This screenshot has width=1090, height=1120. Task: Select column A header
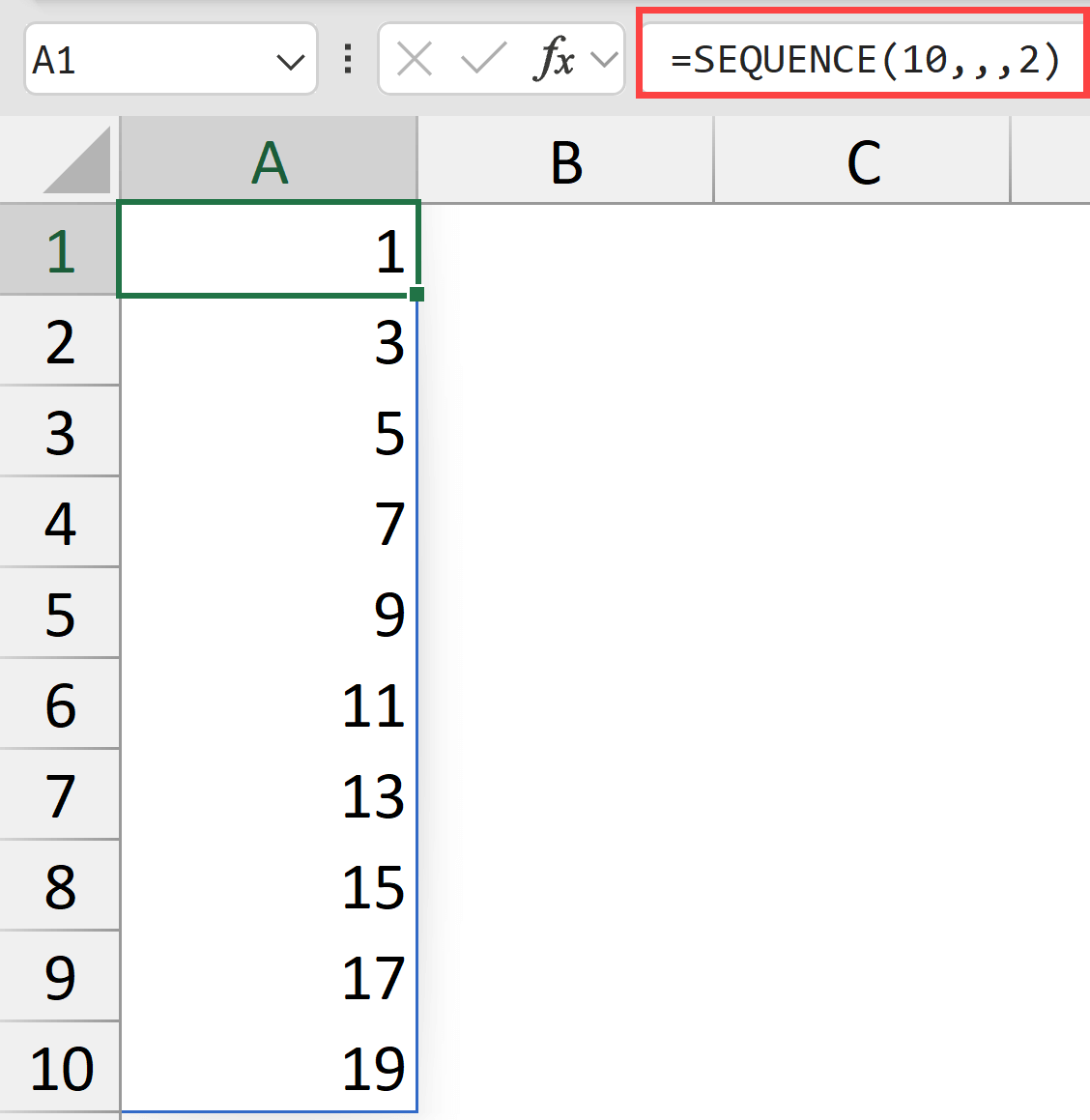(x=269, y=160)
